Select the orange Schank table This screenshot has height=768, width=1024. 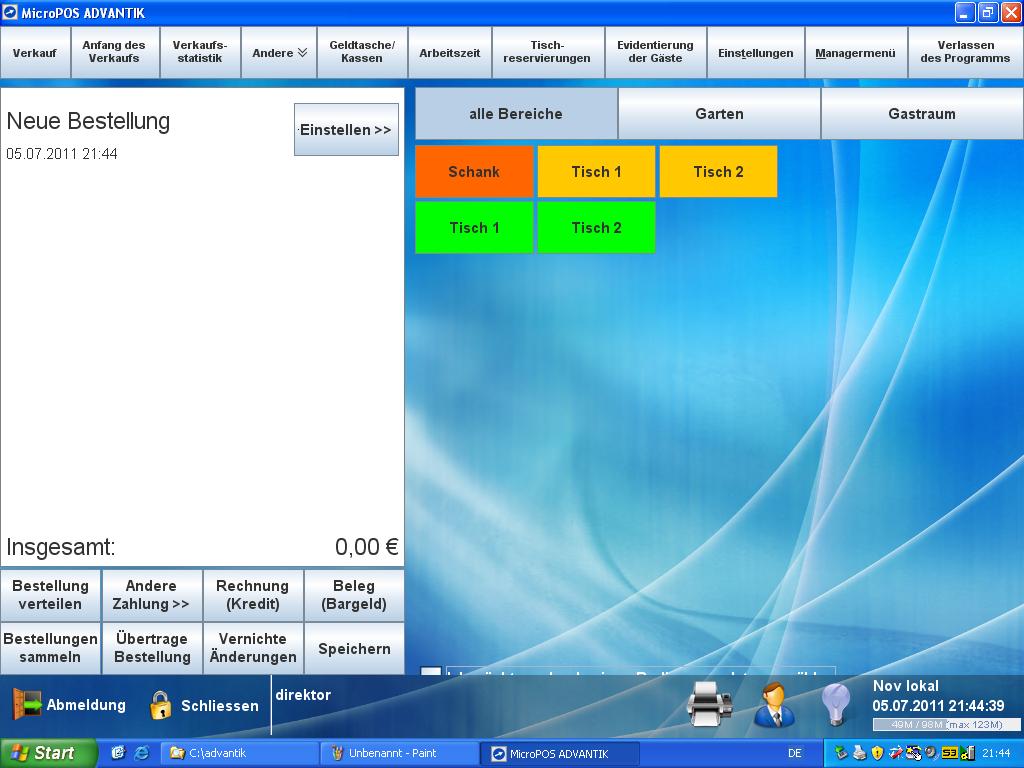pos(474,172)
